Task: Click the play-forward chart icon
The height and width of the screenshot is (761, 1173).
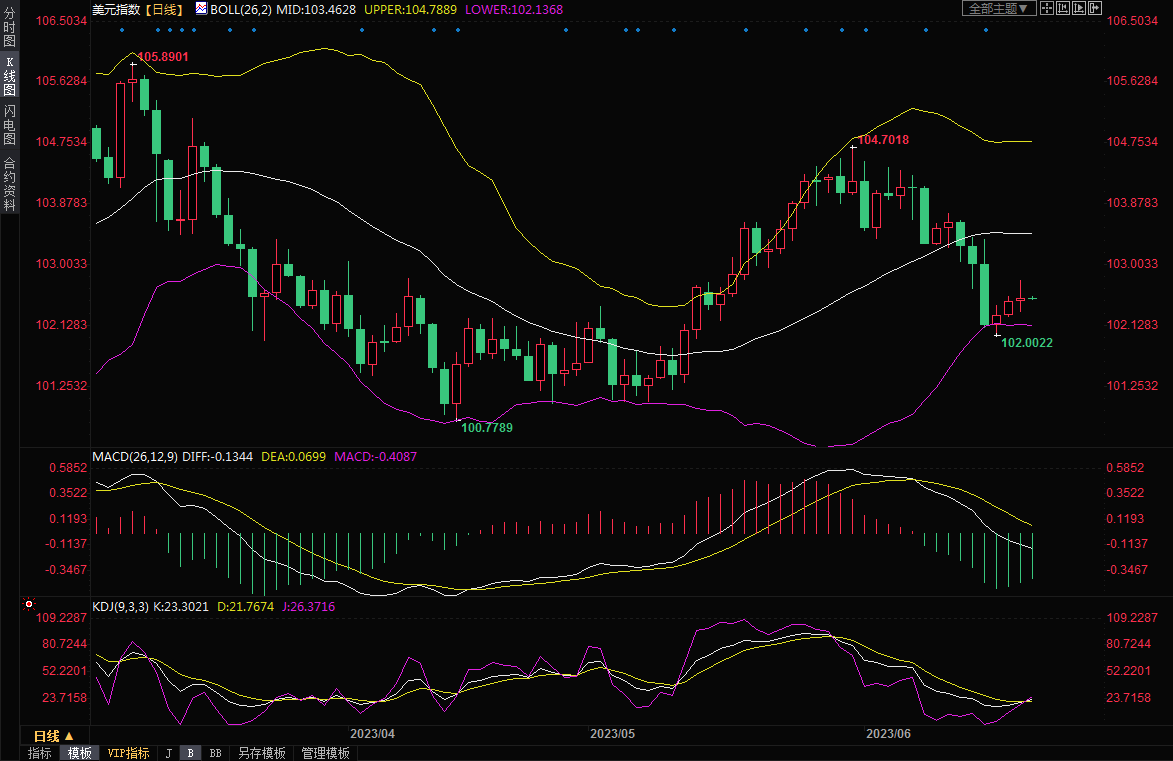Action: [1078, 8]
